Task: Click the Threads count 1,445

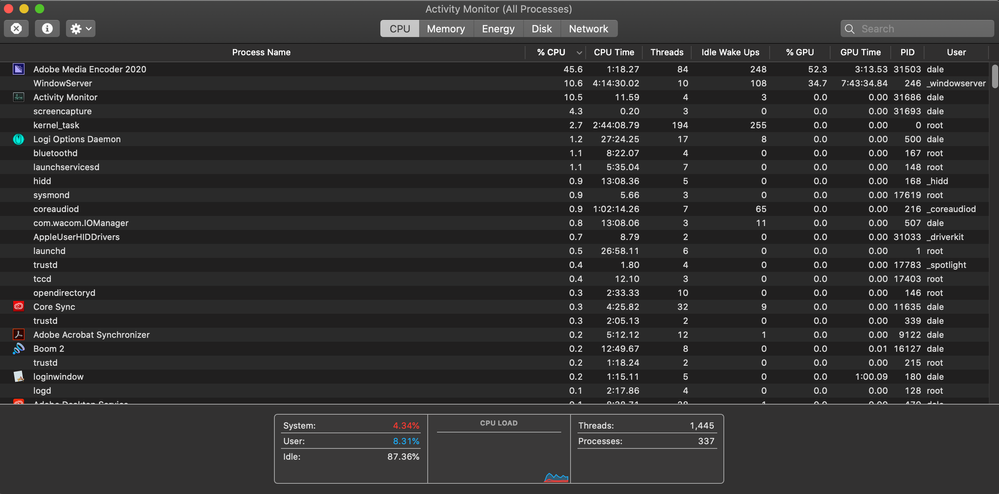Action: [702, 426]
